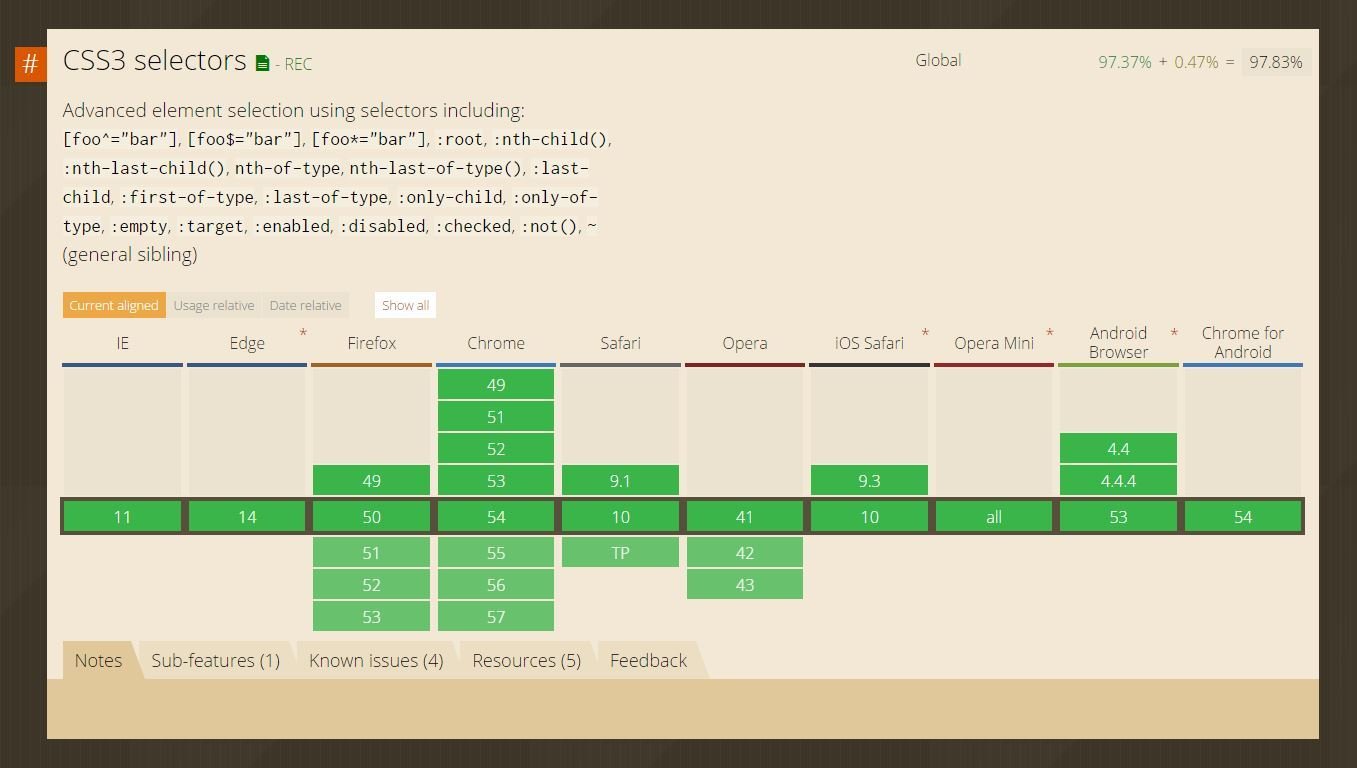Select the Current aligned view
Viewport: 1357px width, 768px height.
[114, 305]
